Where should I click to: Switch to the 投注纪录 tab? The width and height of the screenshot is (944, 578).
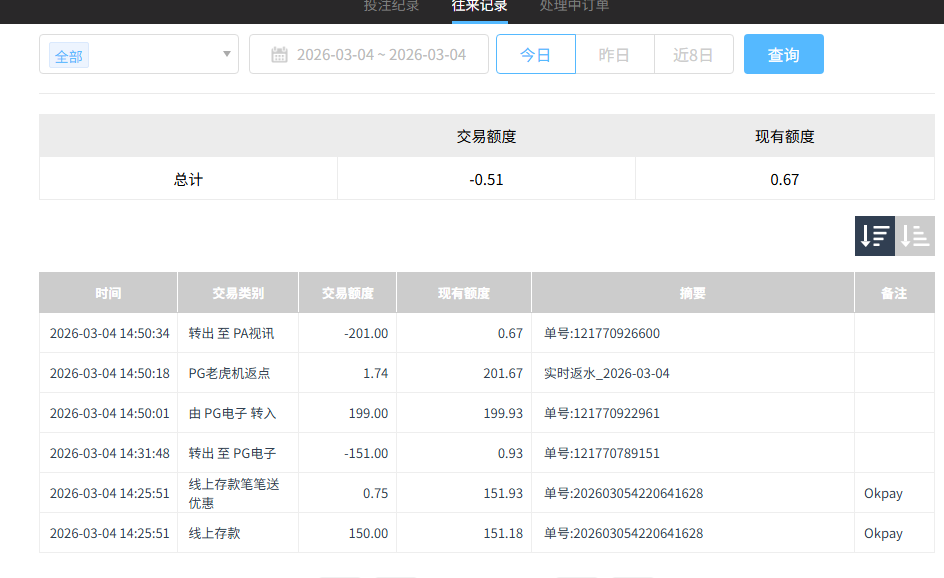click(391, 6)
